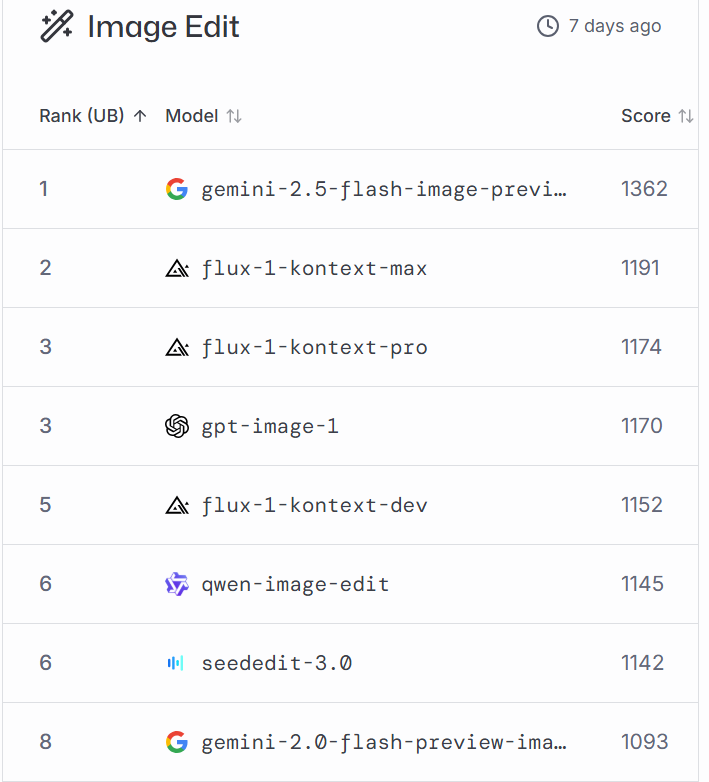Select the score value 1174

[641, 347]
